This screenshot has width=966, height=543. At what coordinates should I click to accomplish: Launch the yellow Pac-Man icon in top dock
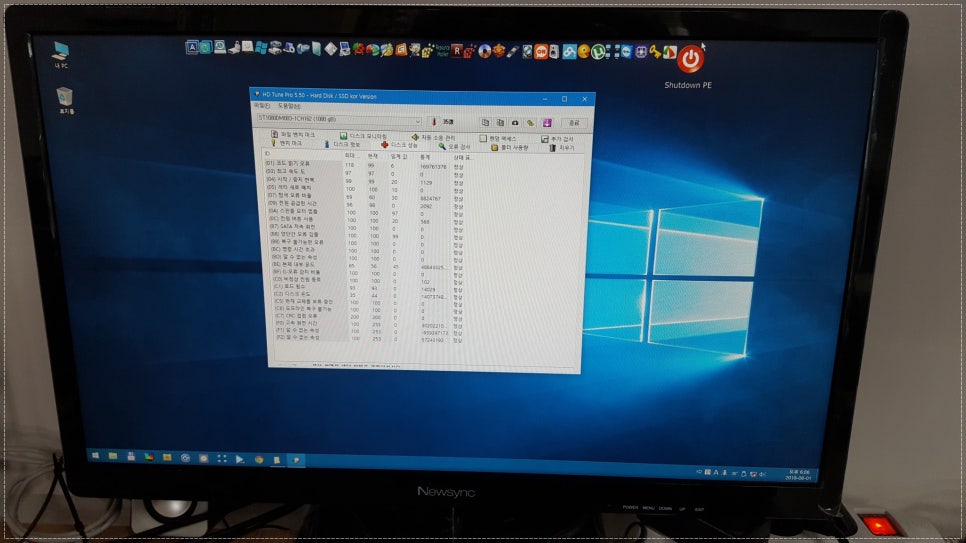coord(584,52)
